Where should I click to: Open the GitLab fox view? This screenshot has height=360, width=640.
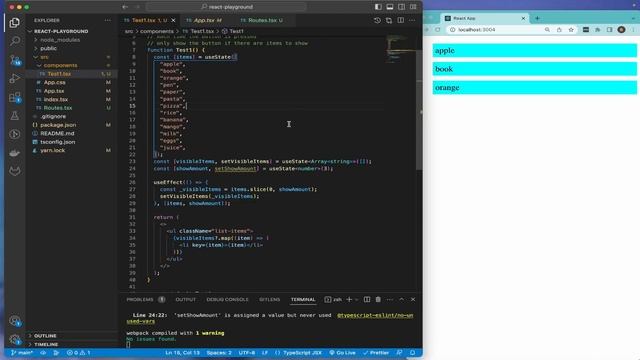pyautogui.click(x=15, y=171)
